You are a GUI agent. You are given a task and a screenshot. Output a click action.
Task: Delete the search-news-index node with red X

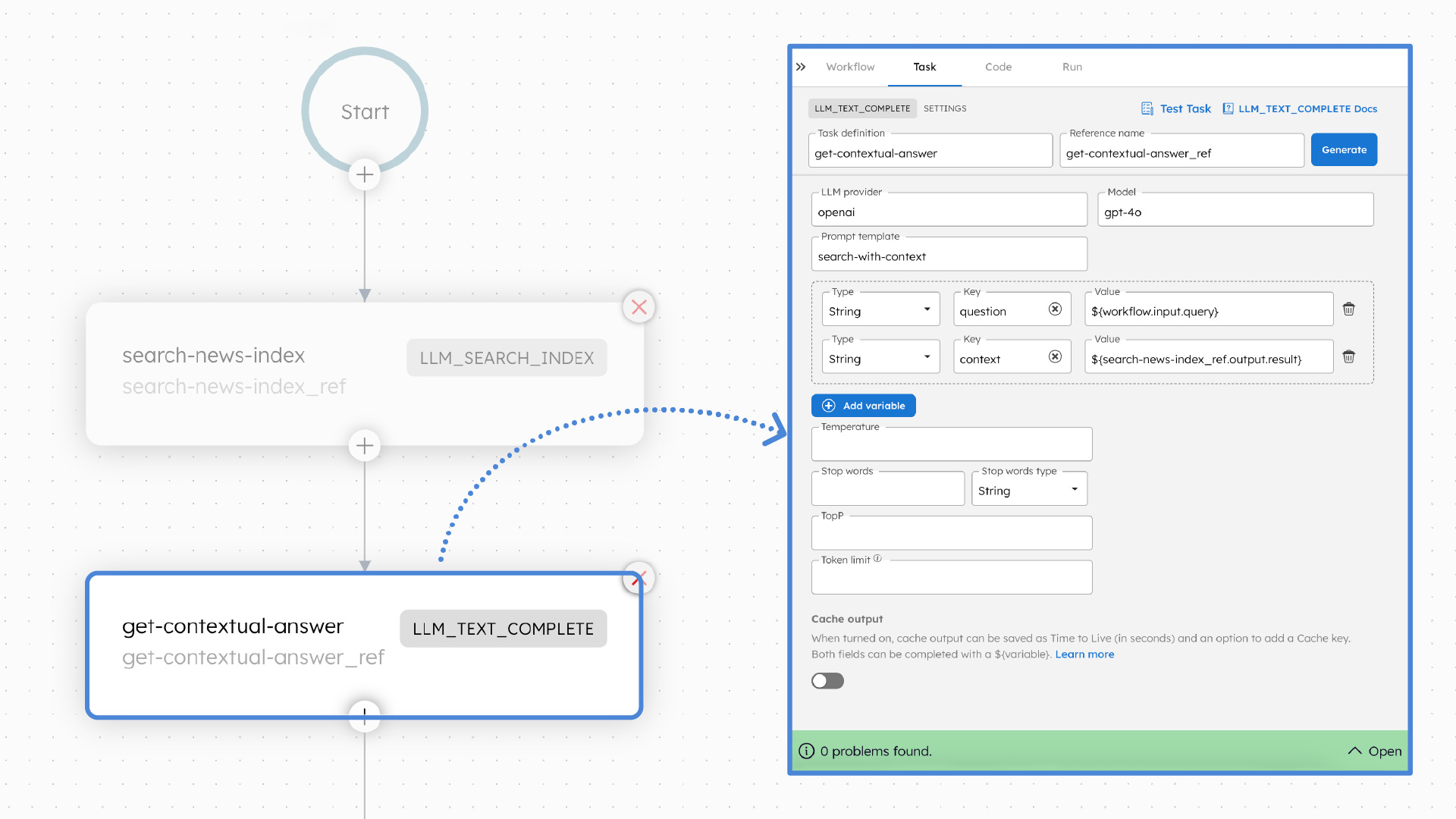pyautogui.click(x=639, y=307)
